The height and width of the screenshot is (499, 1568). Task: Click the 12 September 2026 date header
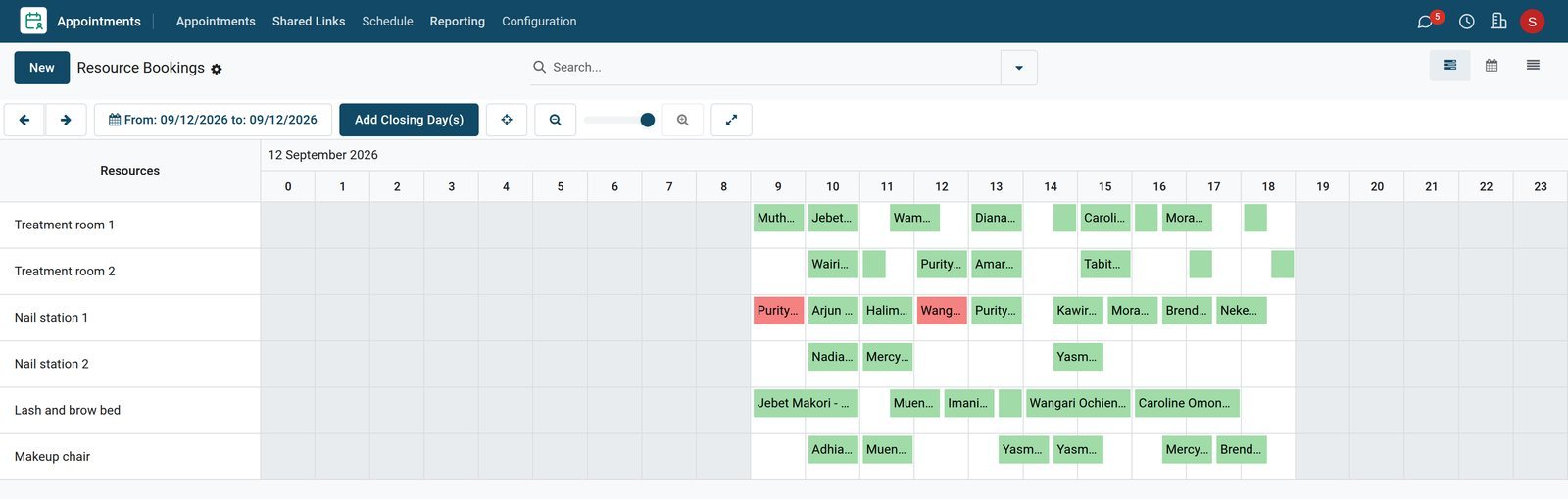tap(323, 155)
